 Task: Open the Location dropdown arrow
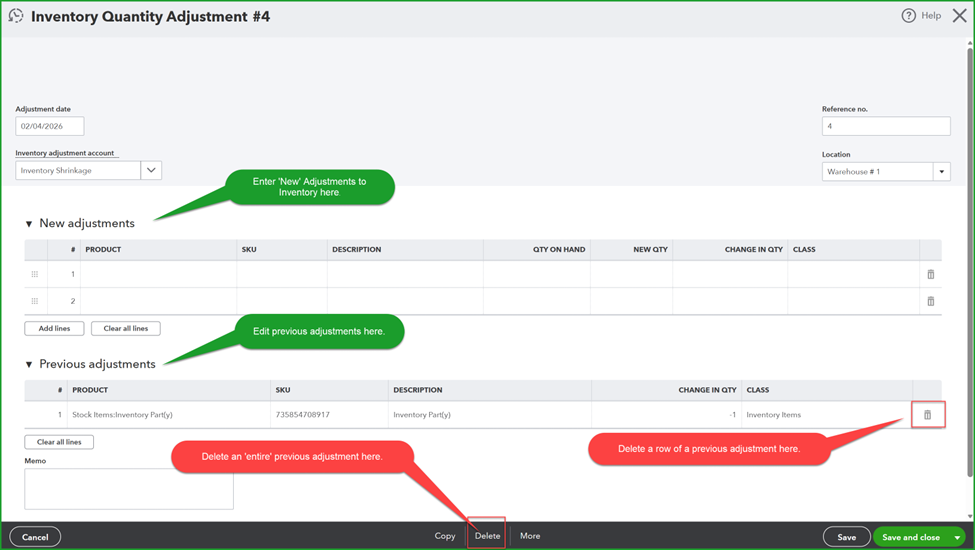click(941, 172)
